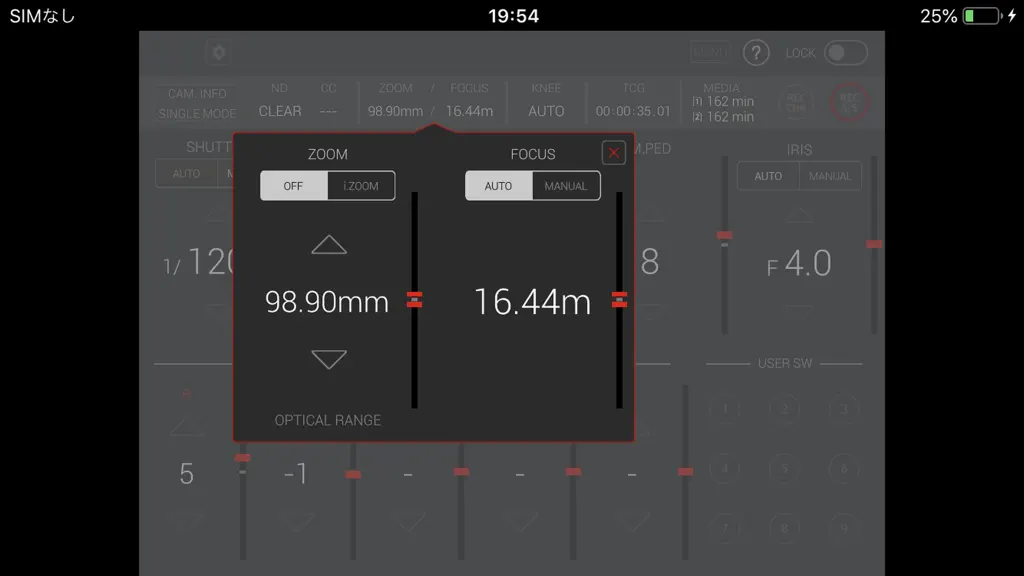Click the zoom slider red handle
Image resolution: width=1024 pixels, height=576 pixels.
click(x=414, y=299)
